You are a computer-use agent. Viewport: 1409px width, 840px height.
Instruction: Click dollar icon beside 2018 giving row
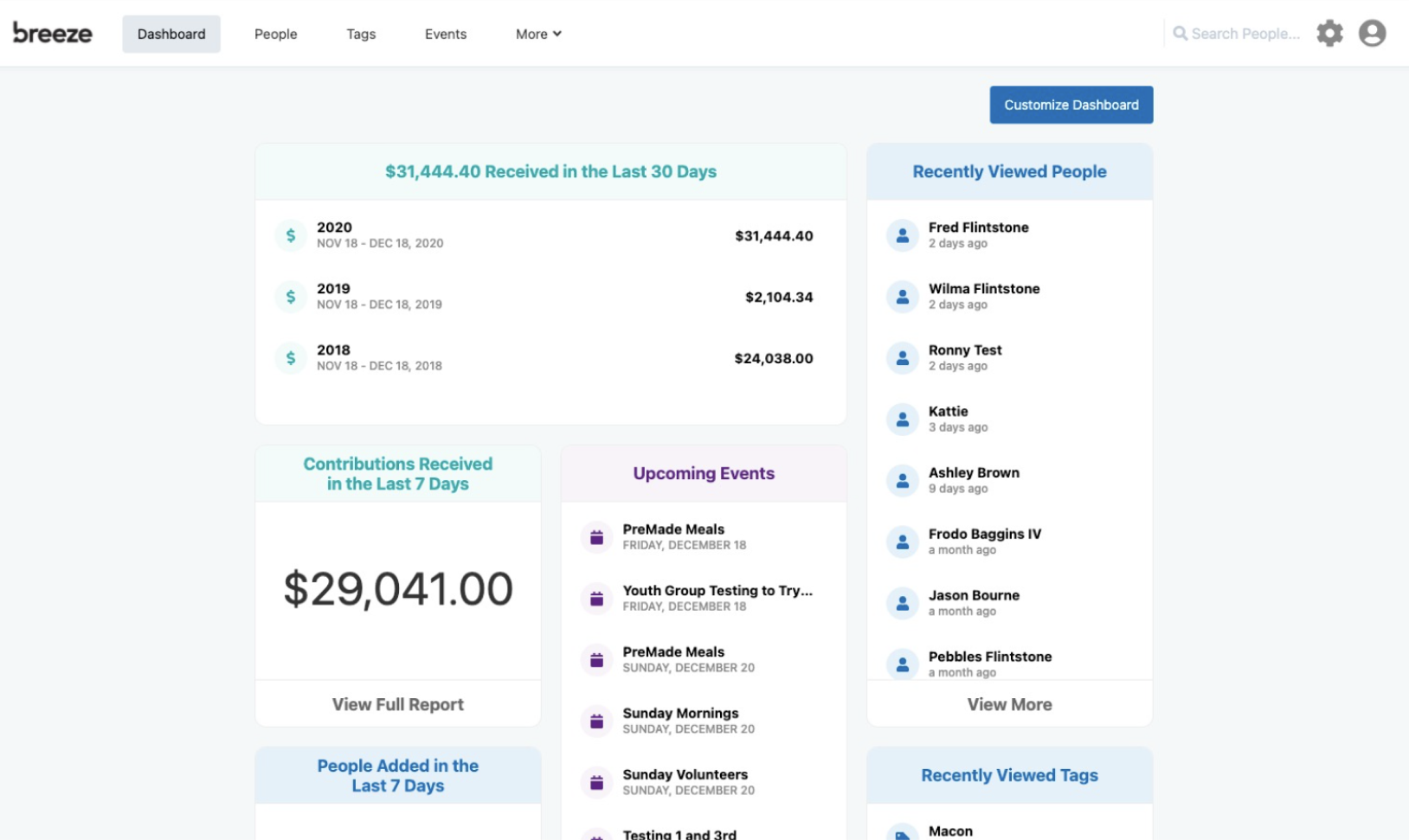[291, 358]
